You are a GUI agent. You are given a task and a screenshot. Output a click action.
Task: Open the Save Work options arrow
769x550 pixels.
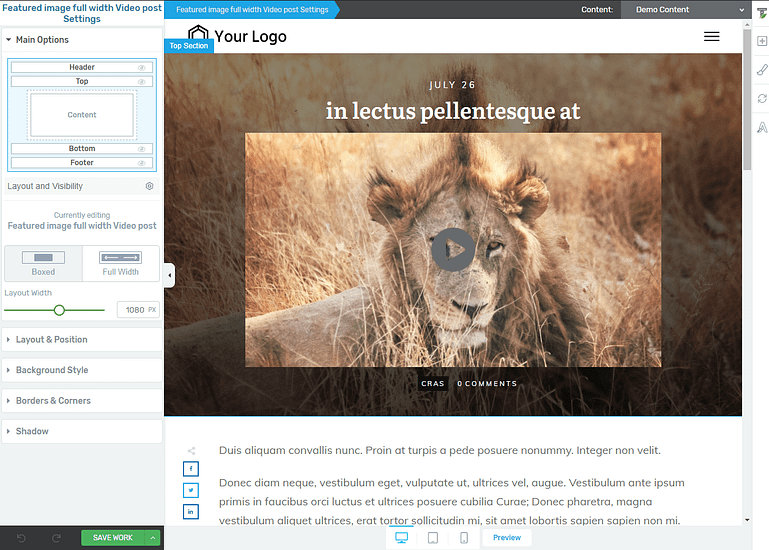153,538
